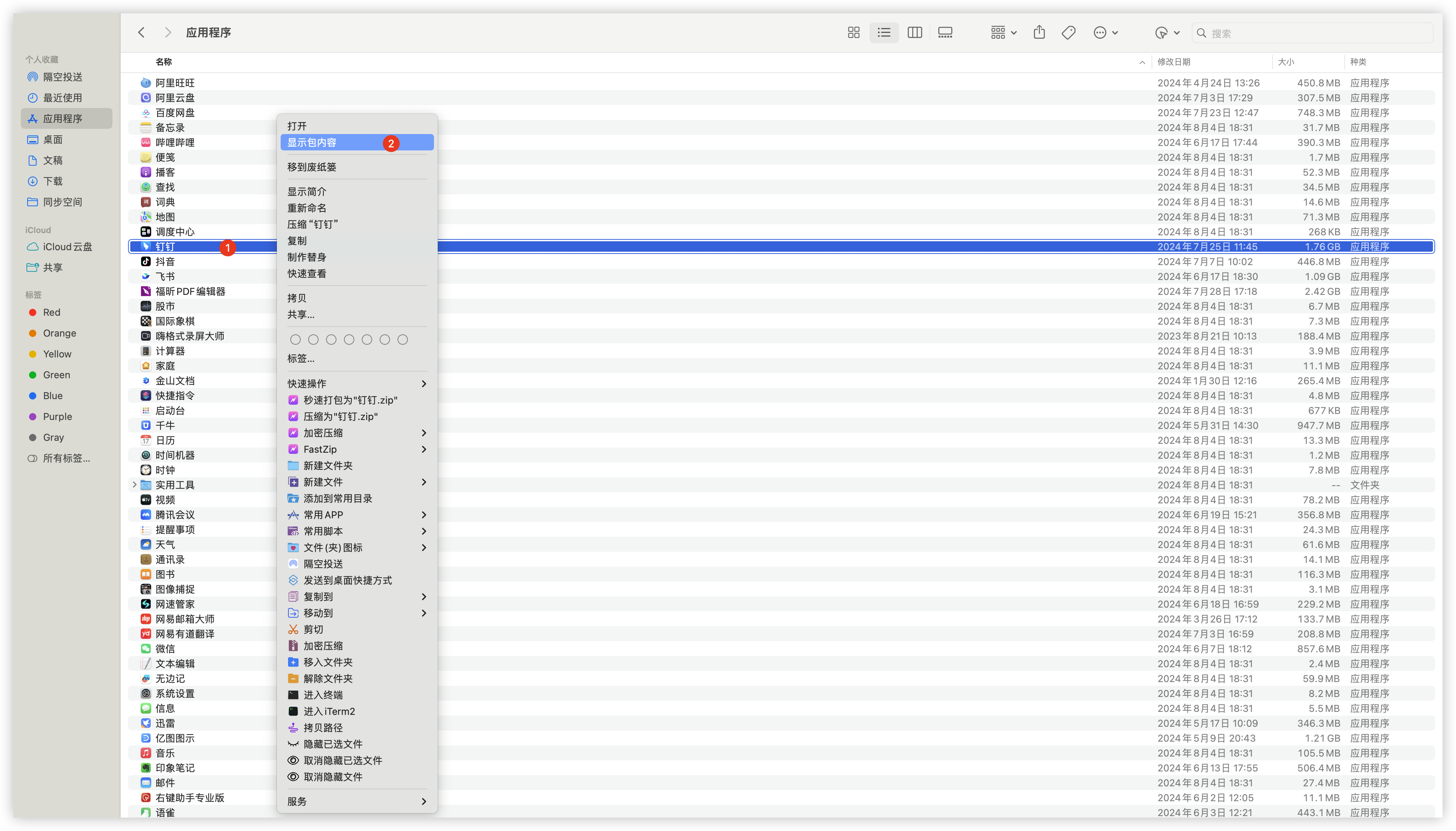The height and width of the screenshot is (831, 1456).
Task: Click the back navigation arrow
Action: point(141,32)
